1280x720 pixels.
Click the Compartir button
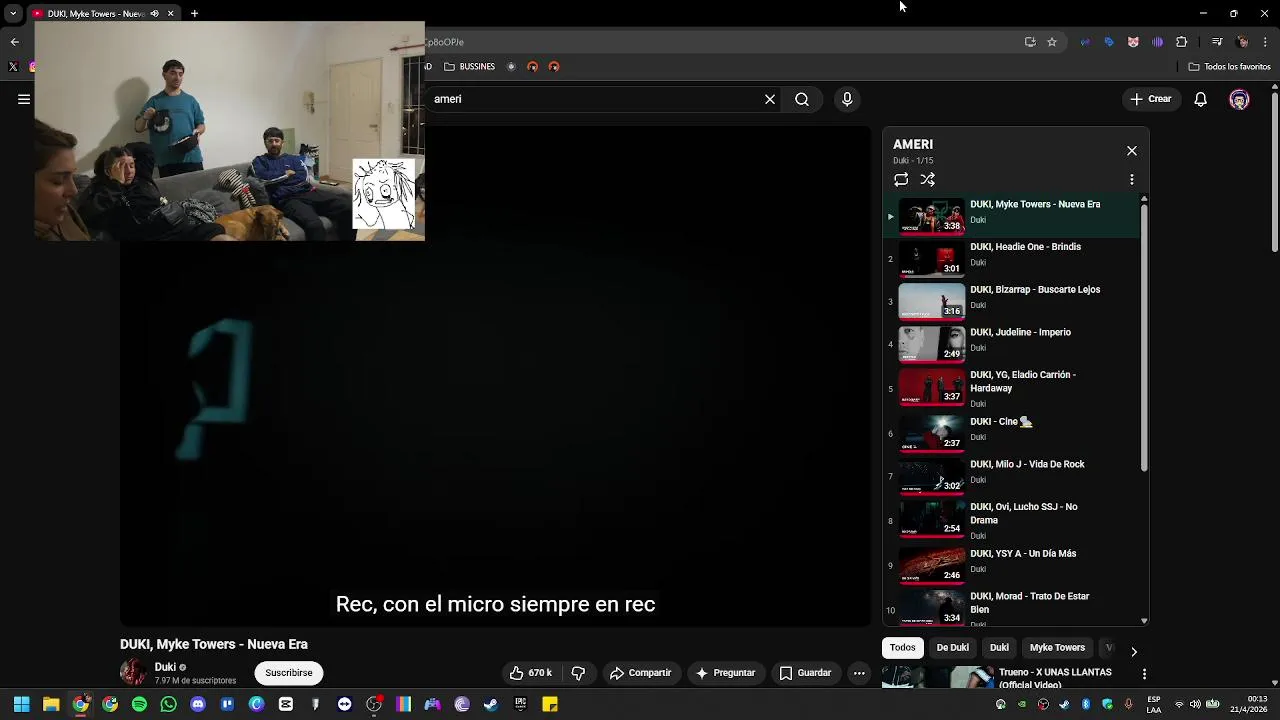point(641,673)
